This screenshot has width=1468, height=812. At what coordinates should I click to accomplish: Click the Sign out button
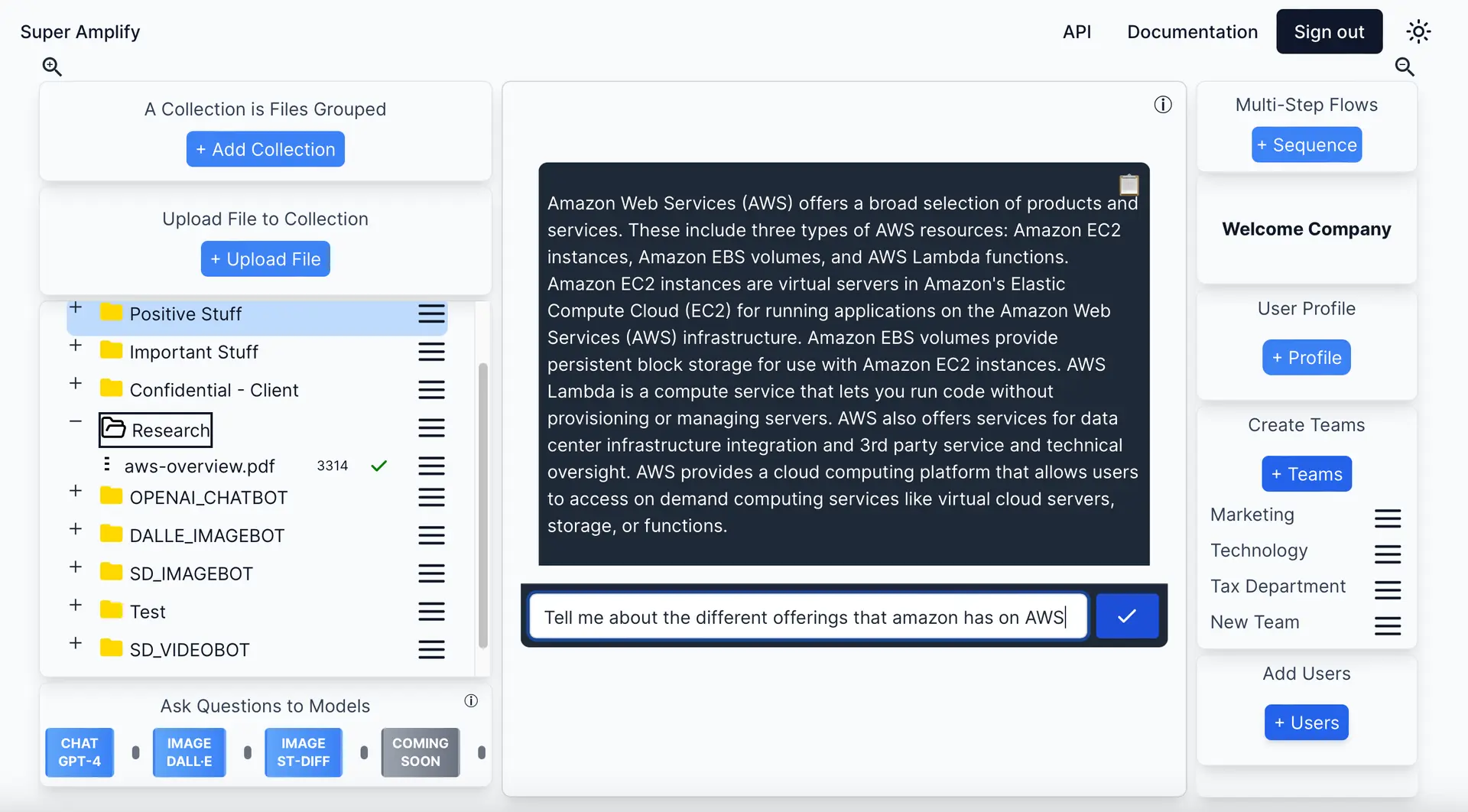[1329, 31]
